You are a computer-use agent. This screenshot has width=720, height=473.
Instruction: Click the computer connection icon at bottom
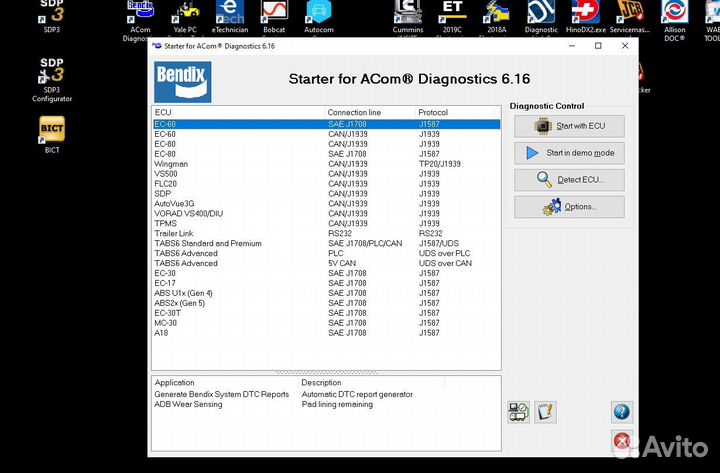pyautogui.click(x=518, y=411)
